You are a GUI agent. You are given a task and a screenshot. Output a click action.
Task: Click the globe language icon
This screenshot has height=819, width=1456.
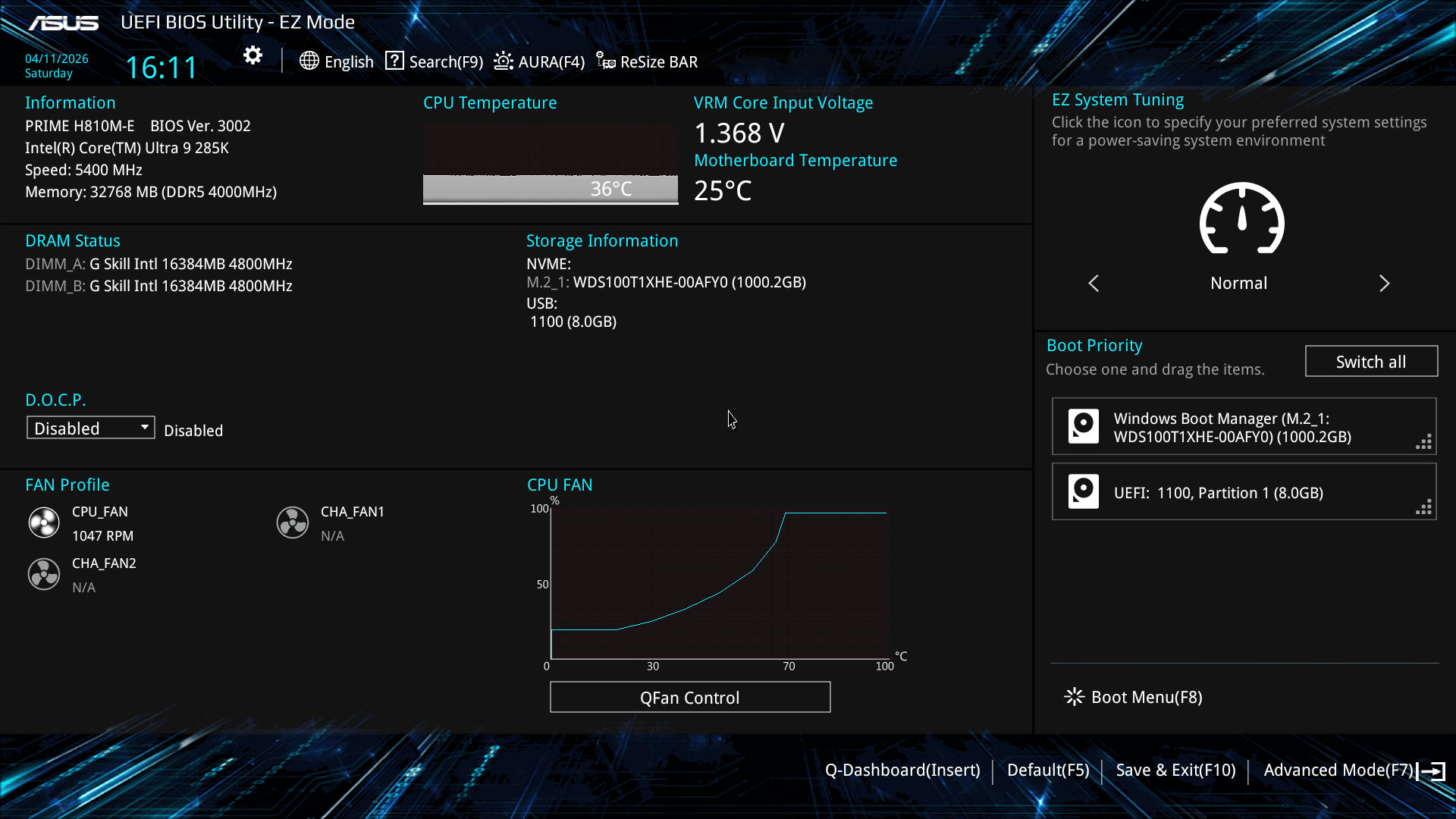click(x=309, y=61)
